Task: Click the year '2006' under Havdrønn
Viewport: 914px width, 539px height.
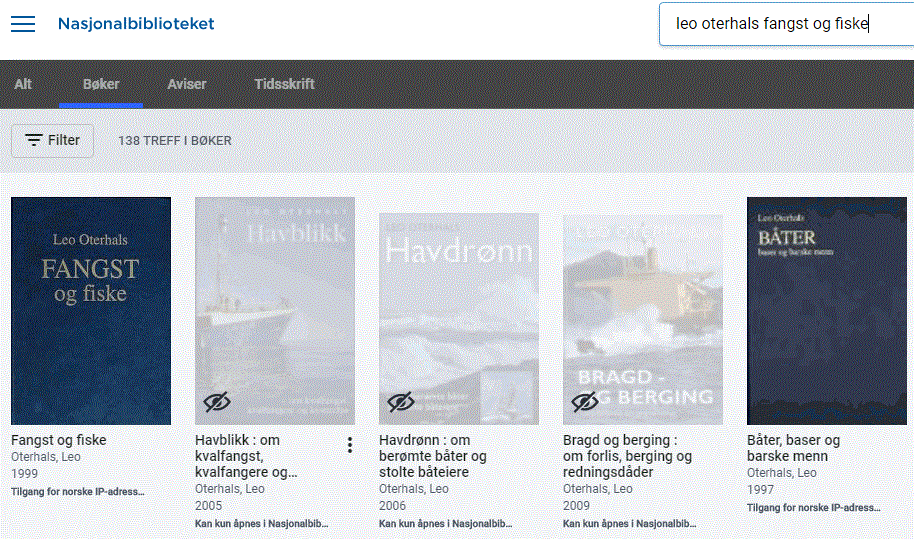Action: tap(392, 506)
